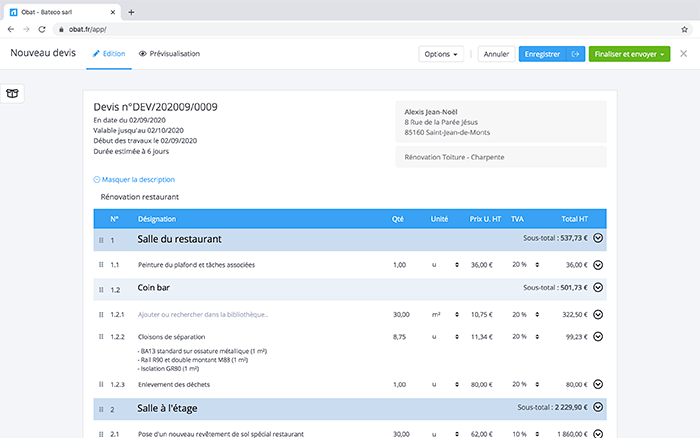Image resolution: width=700 pixels, height=438 pixels.
Task: Click the Salle du restaurant section title
Action: coord(179,239)
